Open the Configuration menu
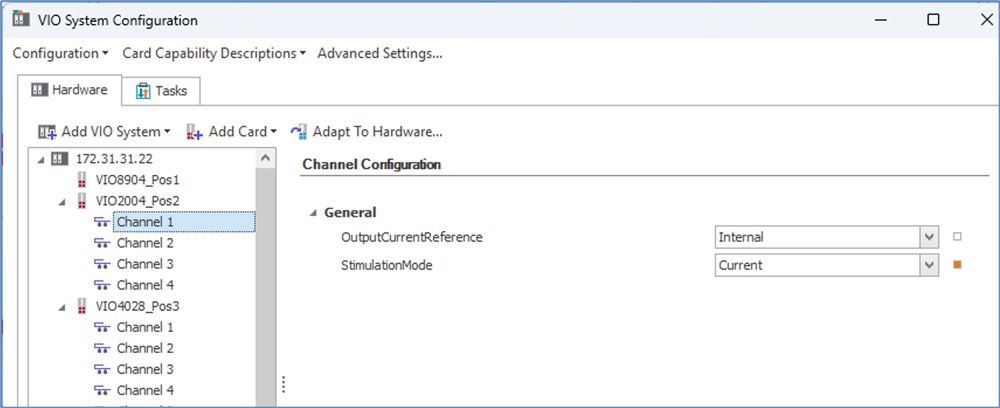The image size is (1000, 408). pyautogui.click(x=60, y=54)
